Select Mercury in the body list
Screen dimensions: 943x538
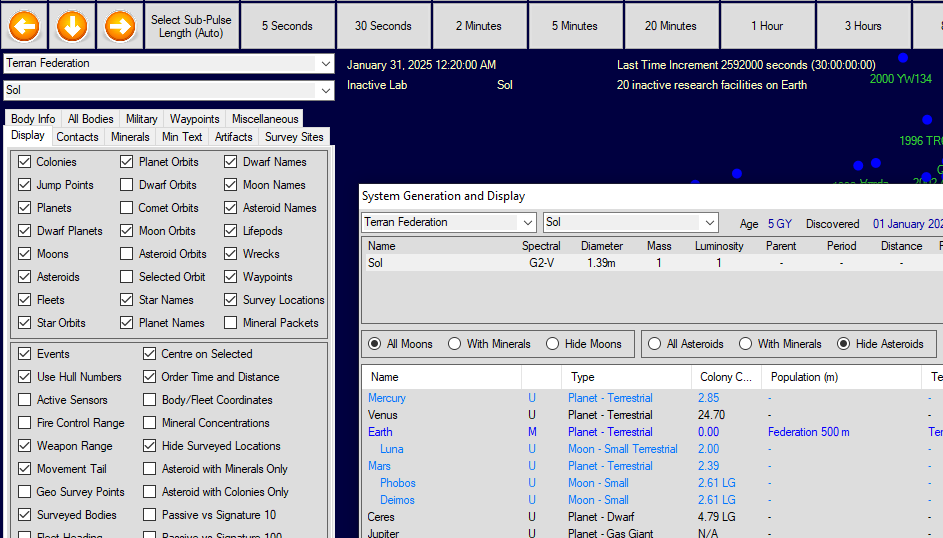[x=652, y=398]
